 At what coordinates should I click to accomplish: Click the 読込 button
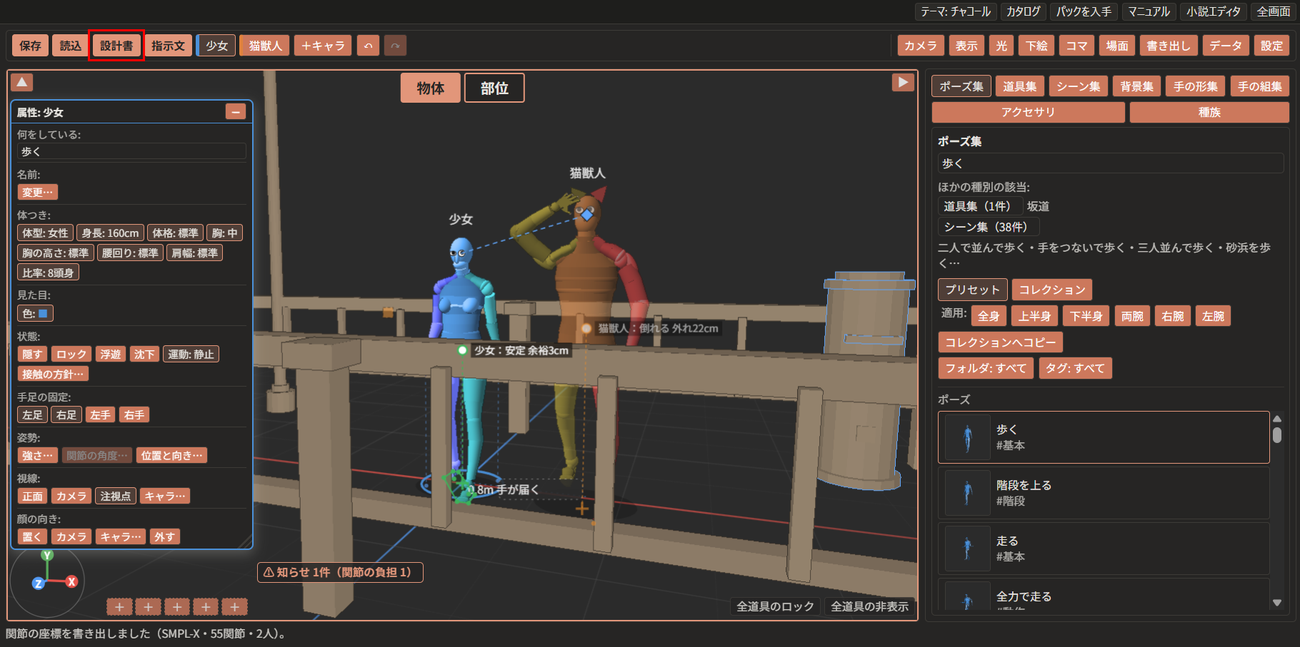click(x=70, y=46)
